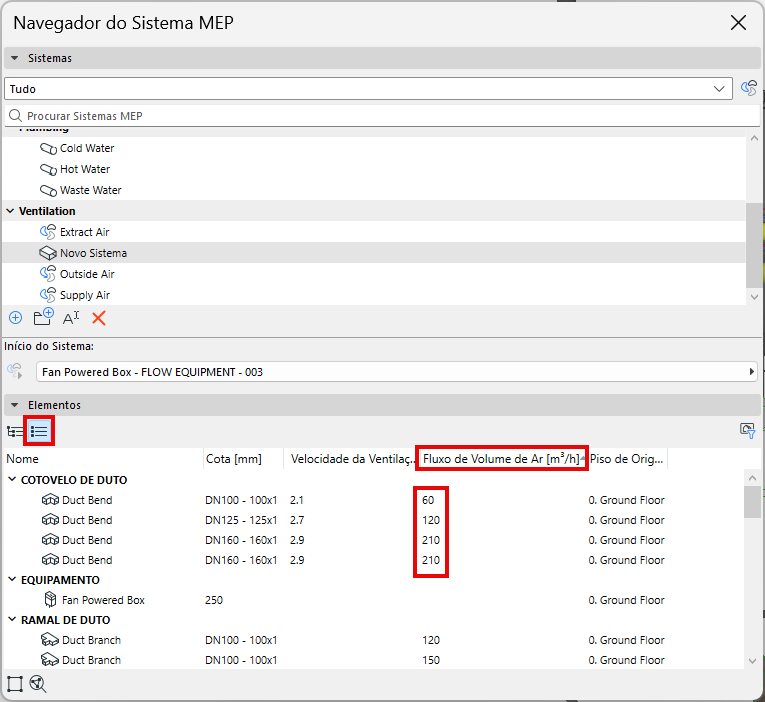
Task: Select Duct Branch row with flow 120
Action: tap(374, 640)
